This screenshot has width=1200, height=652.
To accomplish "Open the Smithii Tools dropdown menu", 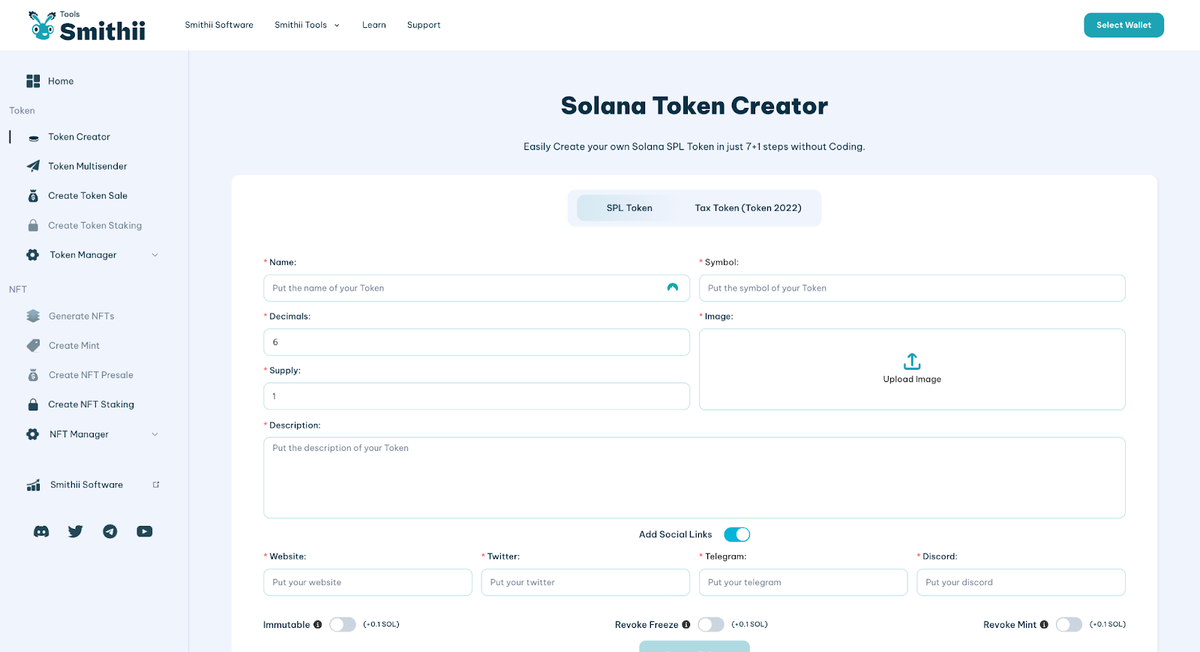I will [x=307, y=25].
